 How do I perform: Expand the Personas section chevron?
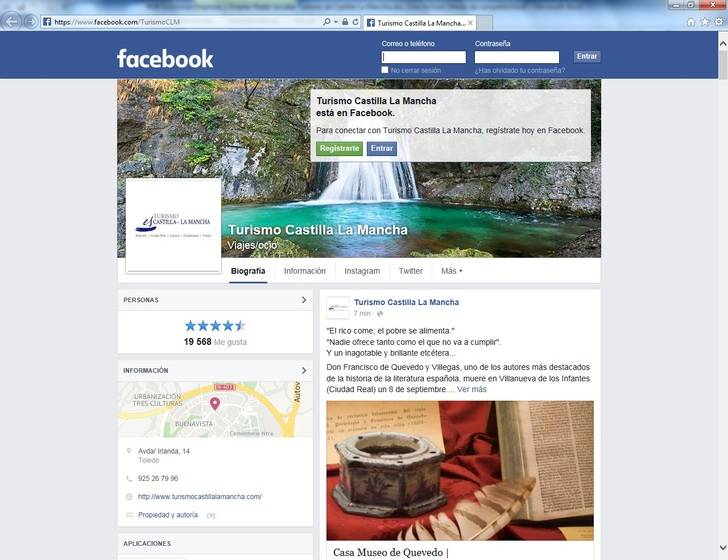(x=304, y=300)
